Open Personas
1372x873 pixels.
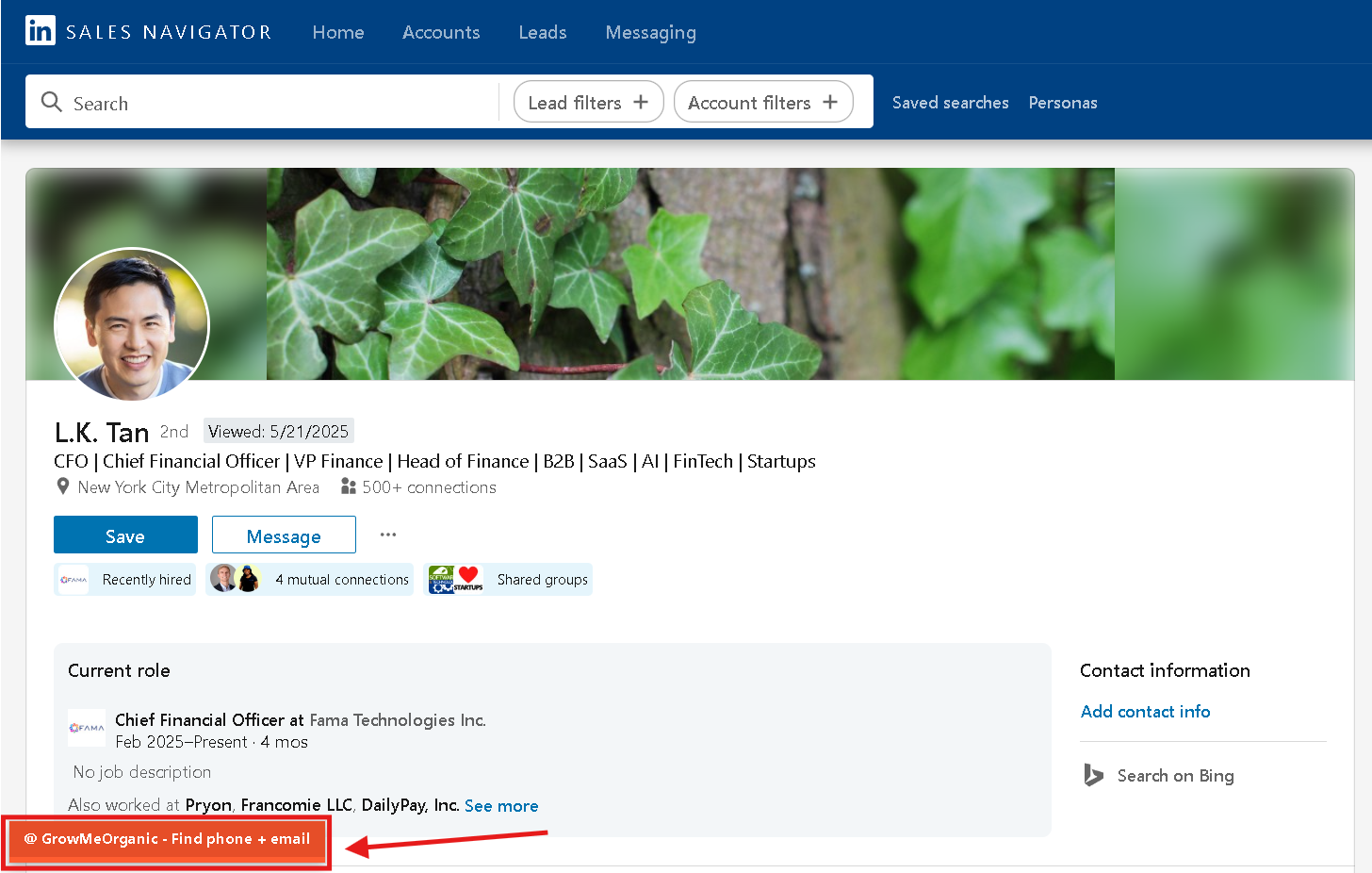1063,103
